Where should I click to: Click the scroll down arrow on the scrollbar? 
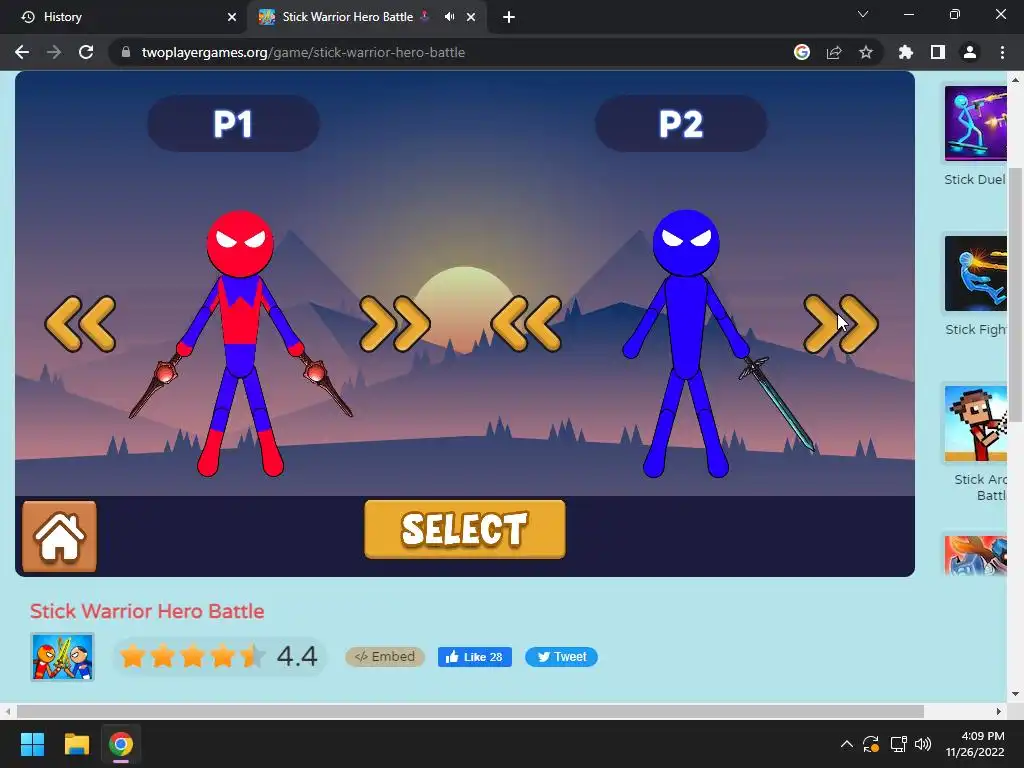coord(1016,694)
